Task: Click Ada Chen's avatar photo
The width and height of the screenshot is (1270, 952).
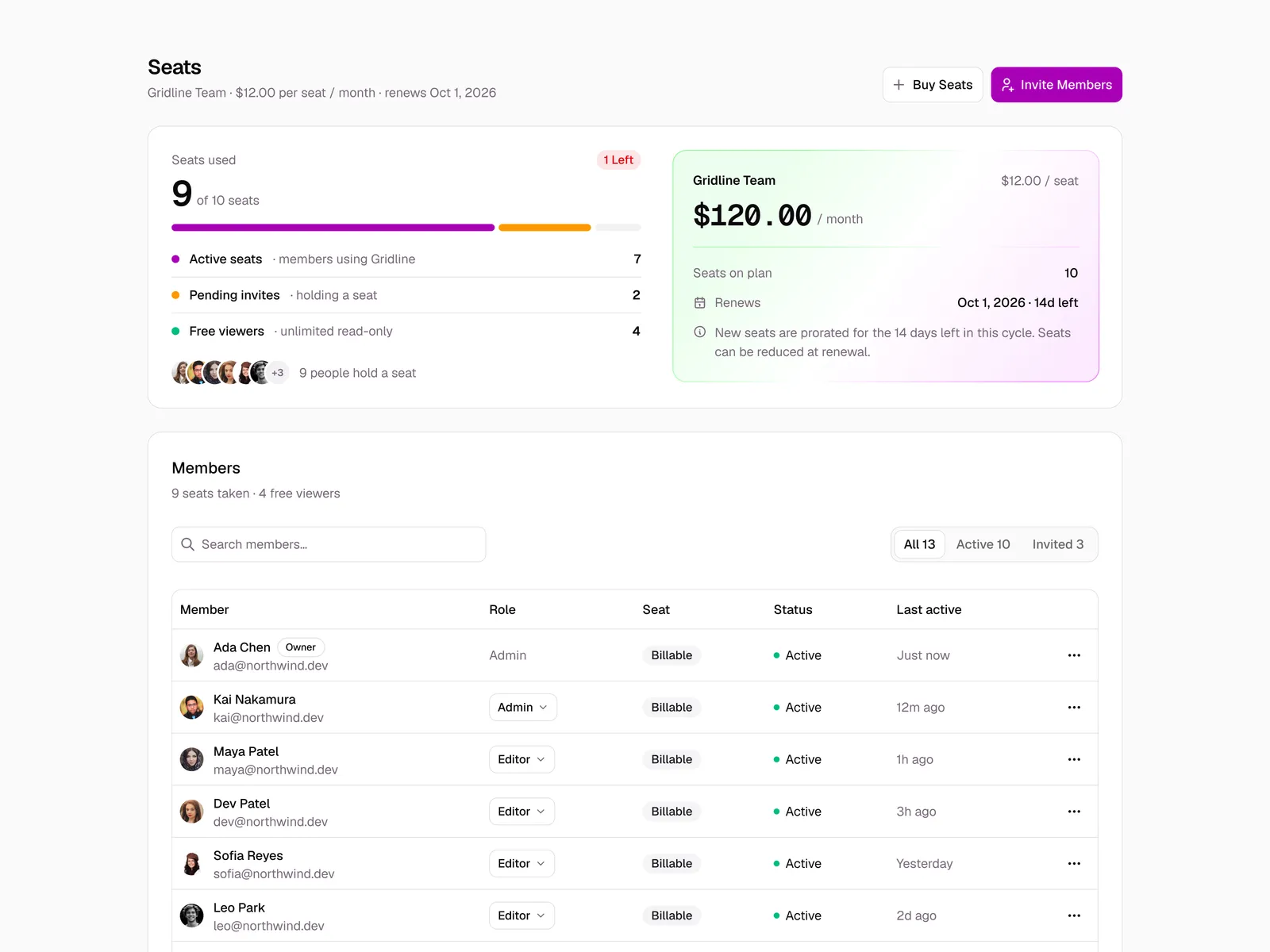Action: tap(191, 655)
